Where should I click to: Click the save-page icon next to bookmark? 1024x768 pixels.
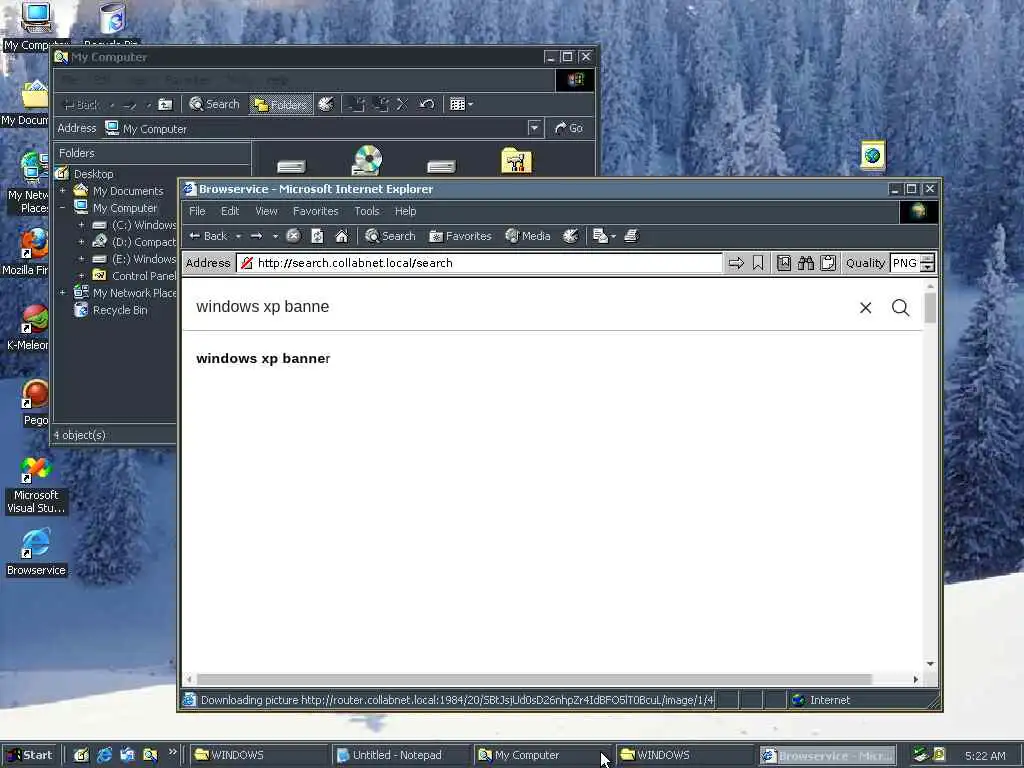(x=784, y=263)
